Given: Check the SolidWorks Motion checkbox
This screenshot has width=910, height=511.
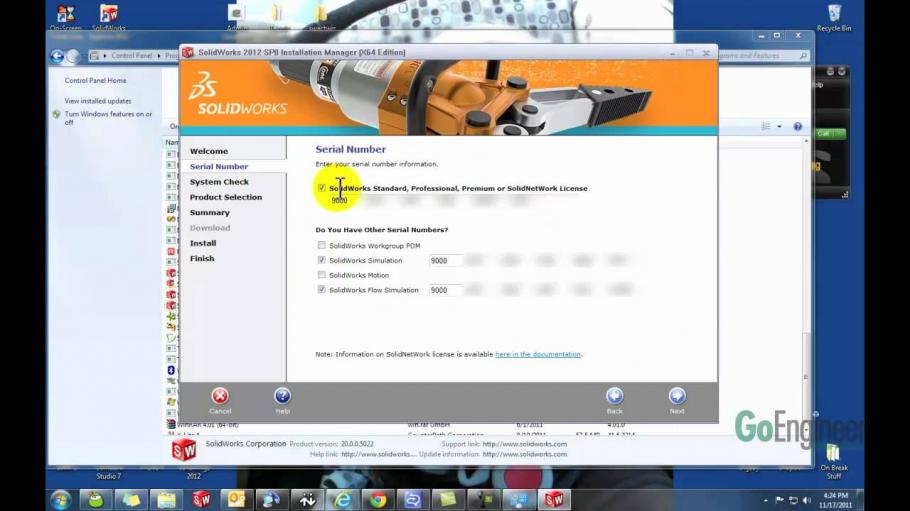Looking at the screenshot, I should (x=322, y=275).
